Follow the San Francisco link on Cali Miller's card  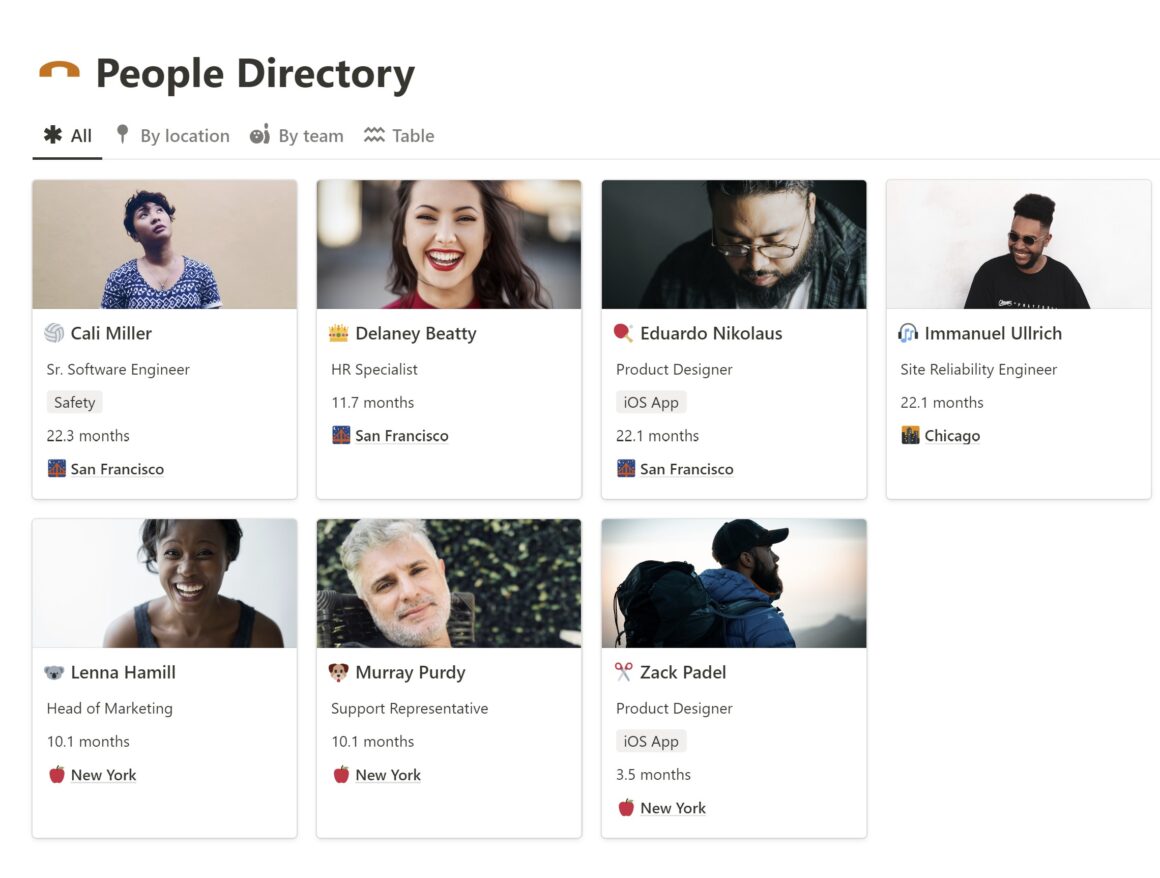pos(117,469)
